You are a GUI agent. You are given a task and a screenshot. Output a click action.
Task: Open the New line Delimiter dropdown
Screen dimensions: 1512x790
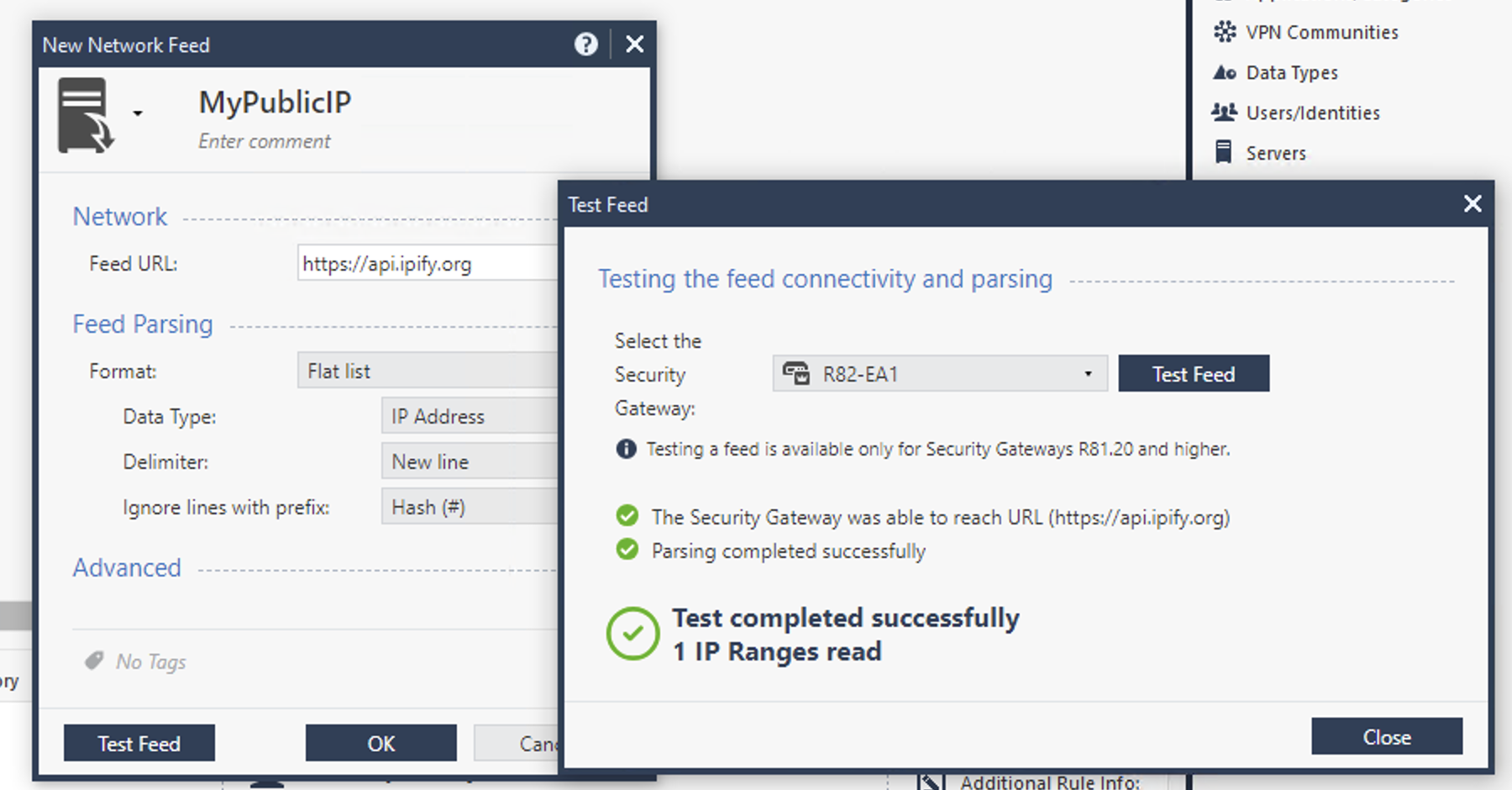click(x=469, y=461)
